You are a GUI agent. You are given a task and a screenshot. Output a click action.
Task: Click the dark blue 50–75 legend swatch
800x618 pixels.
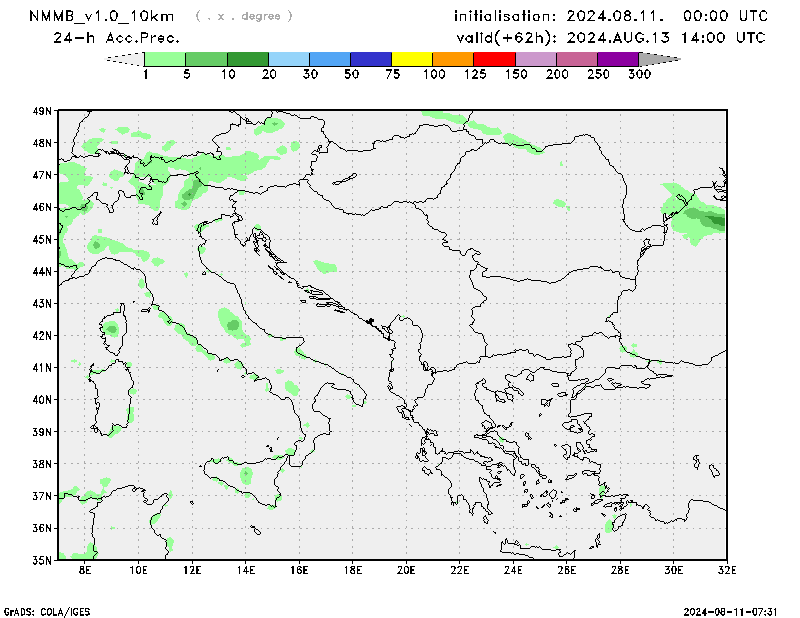(371, 59)
